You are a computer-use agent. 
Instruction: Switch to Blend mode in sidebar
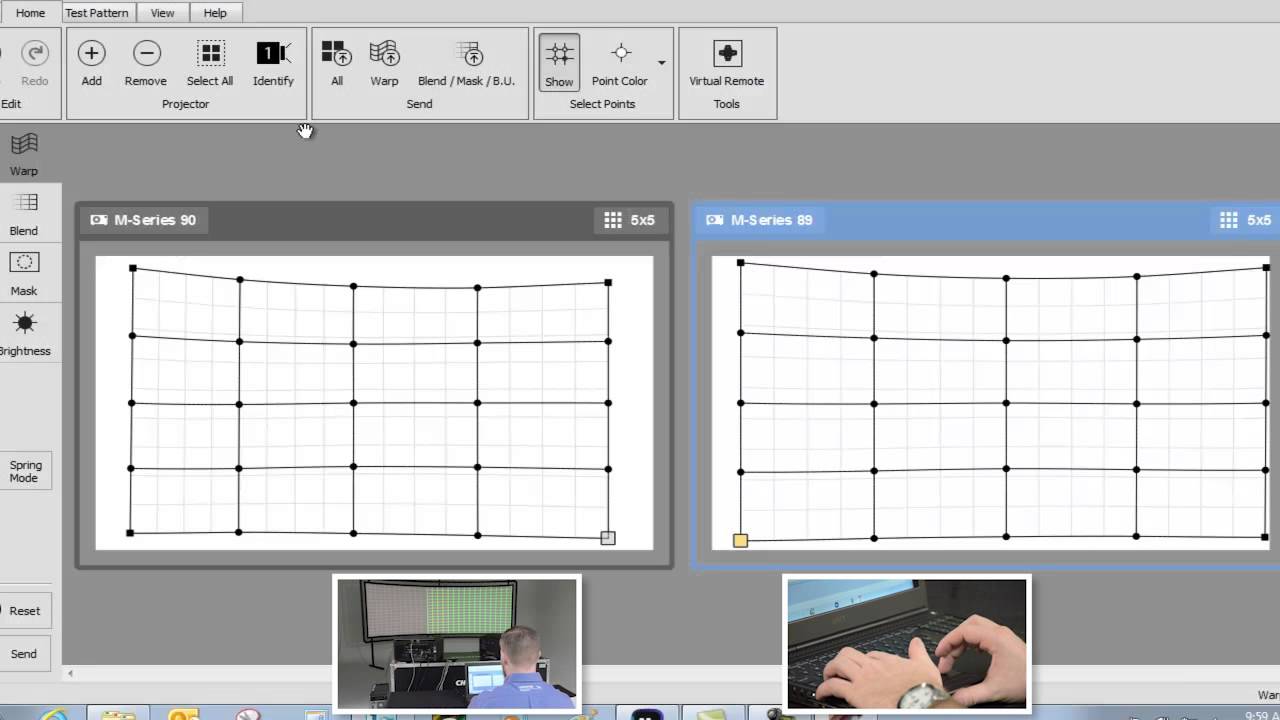coord(24,215)
